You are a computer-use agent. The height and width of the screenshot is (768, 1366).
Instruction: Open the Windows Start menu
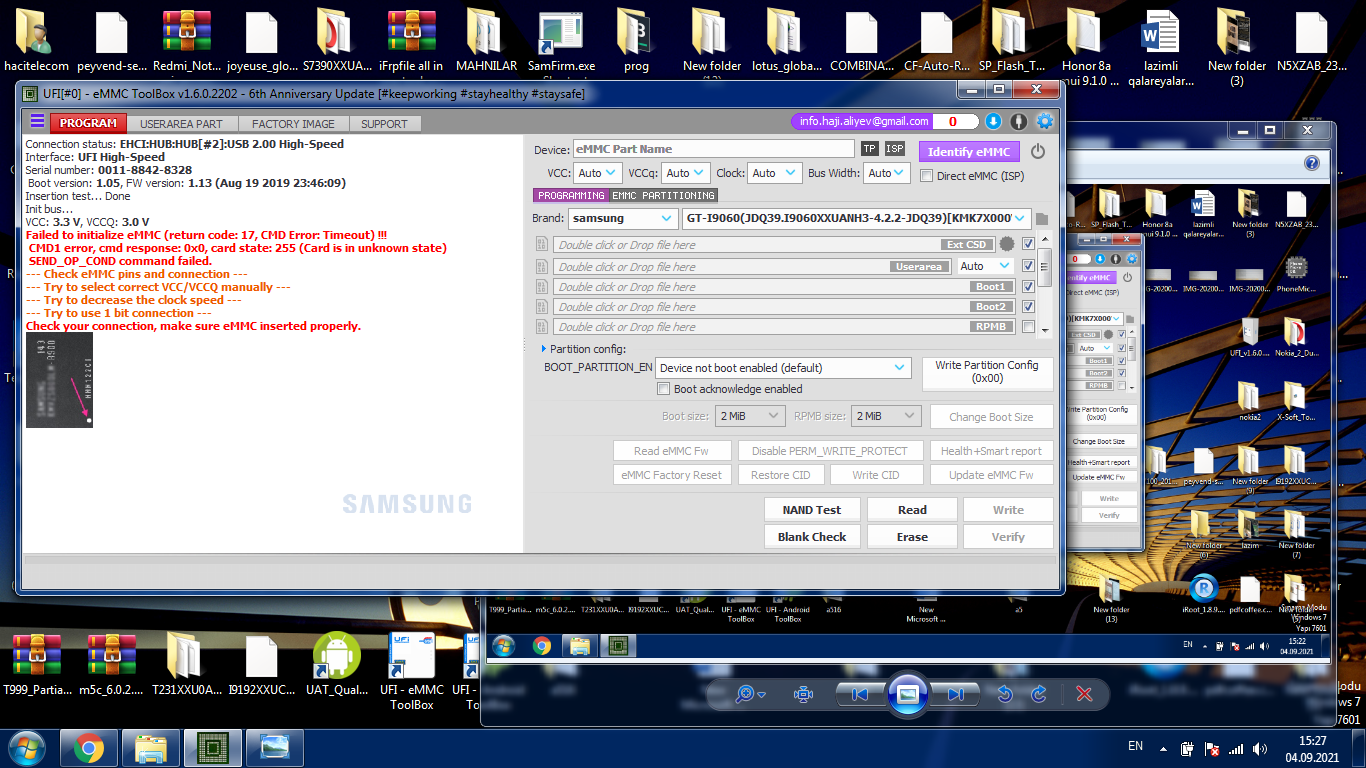pos(26,748)
